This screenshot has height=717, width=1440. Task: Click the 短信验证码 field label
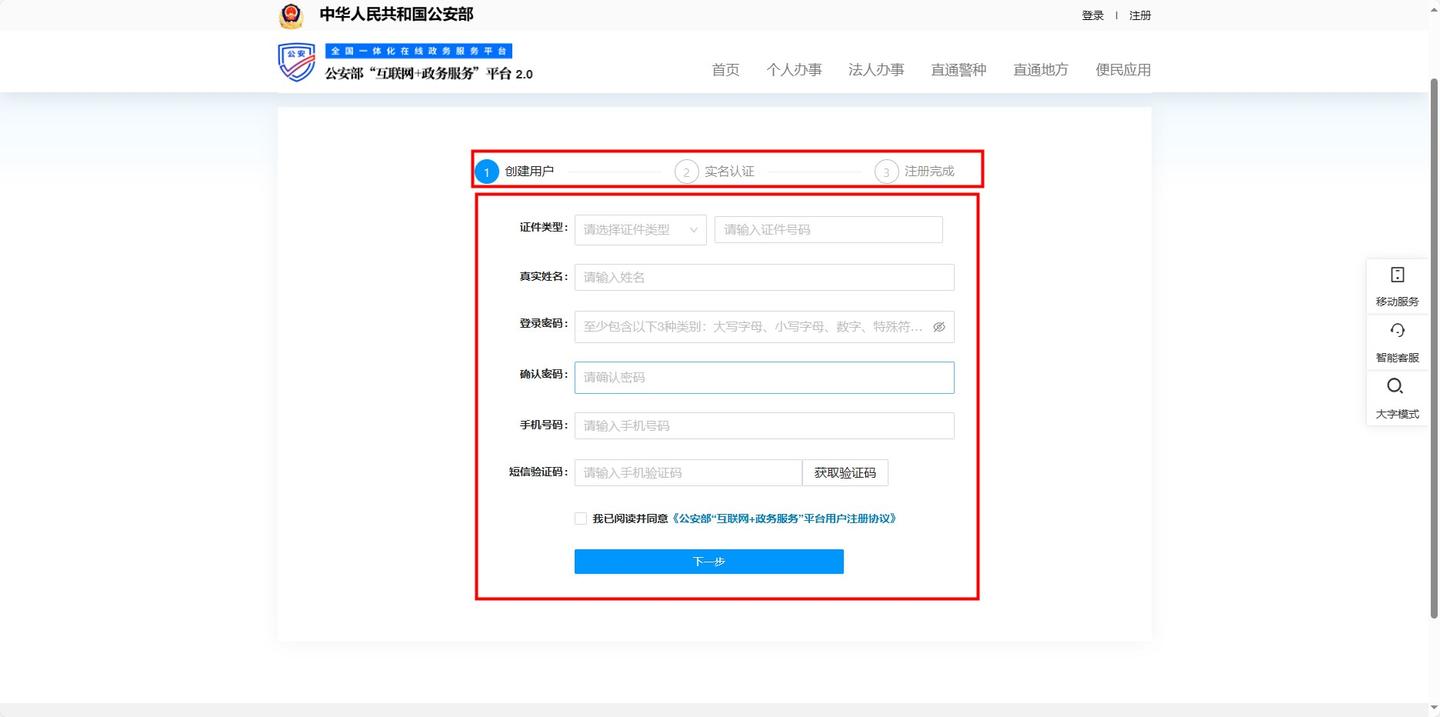point(538,472)
